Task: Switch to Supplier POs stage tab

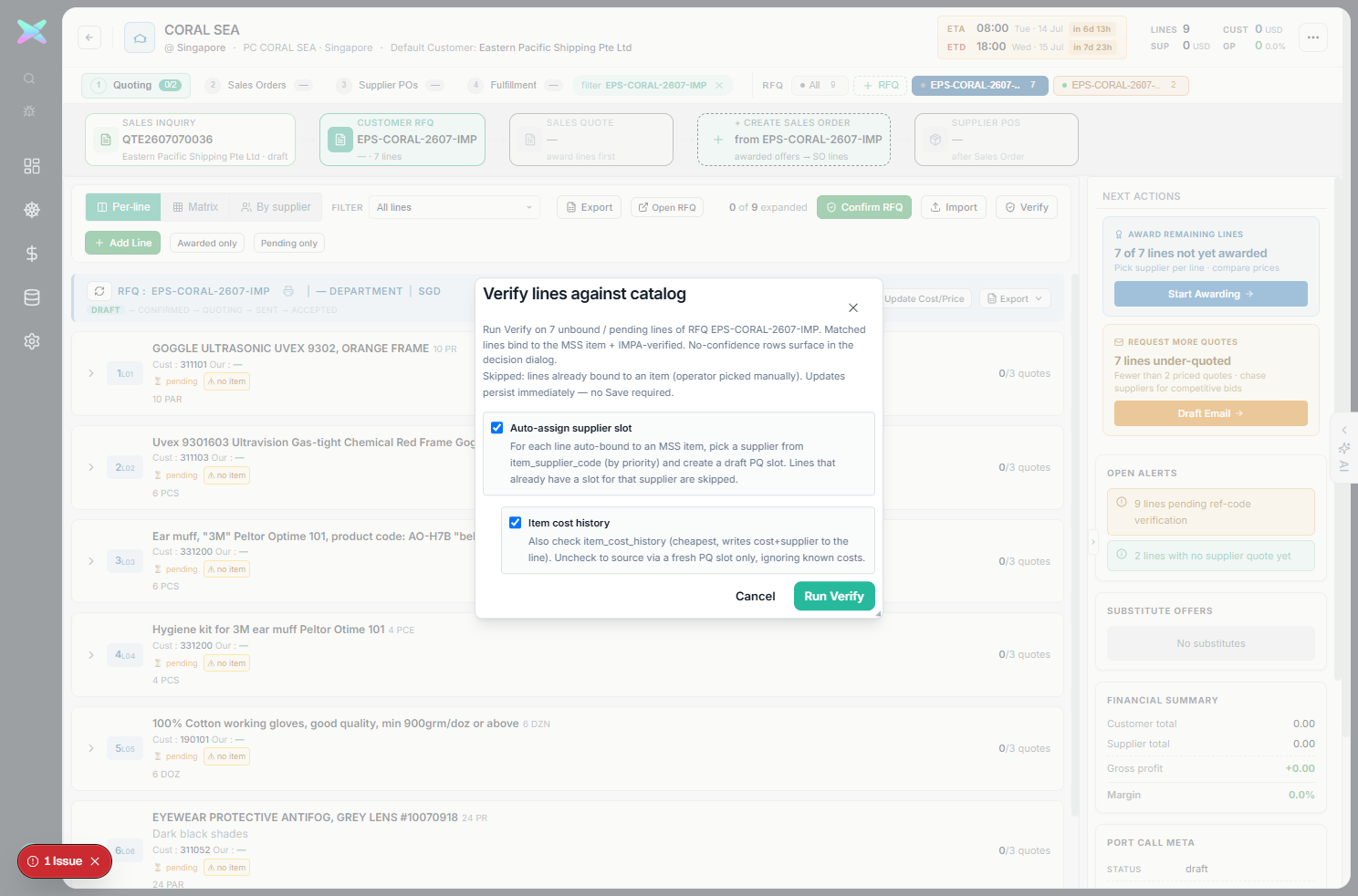Action: coord(390,85)
